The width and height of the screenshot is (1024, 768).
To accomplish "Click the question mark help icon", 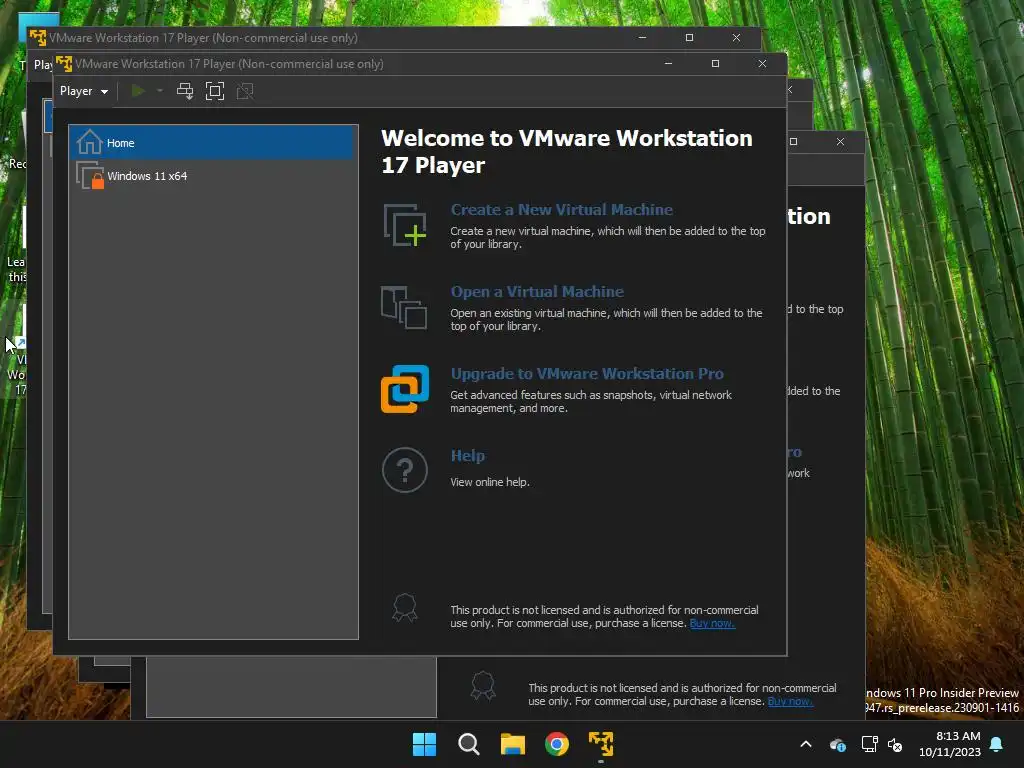I will tap(405, 470).
